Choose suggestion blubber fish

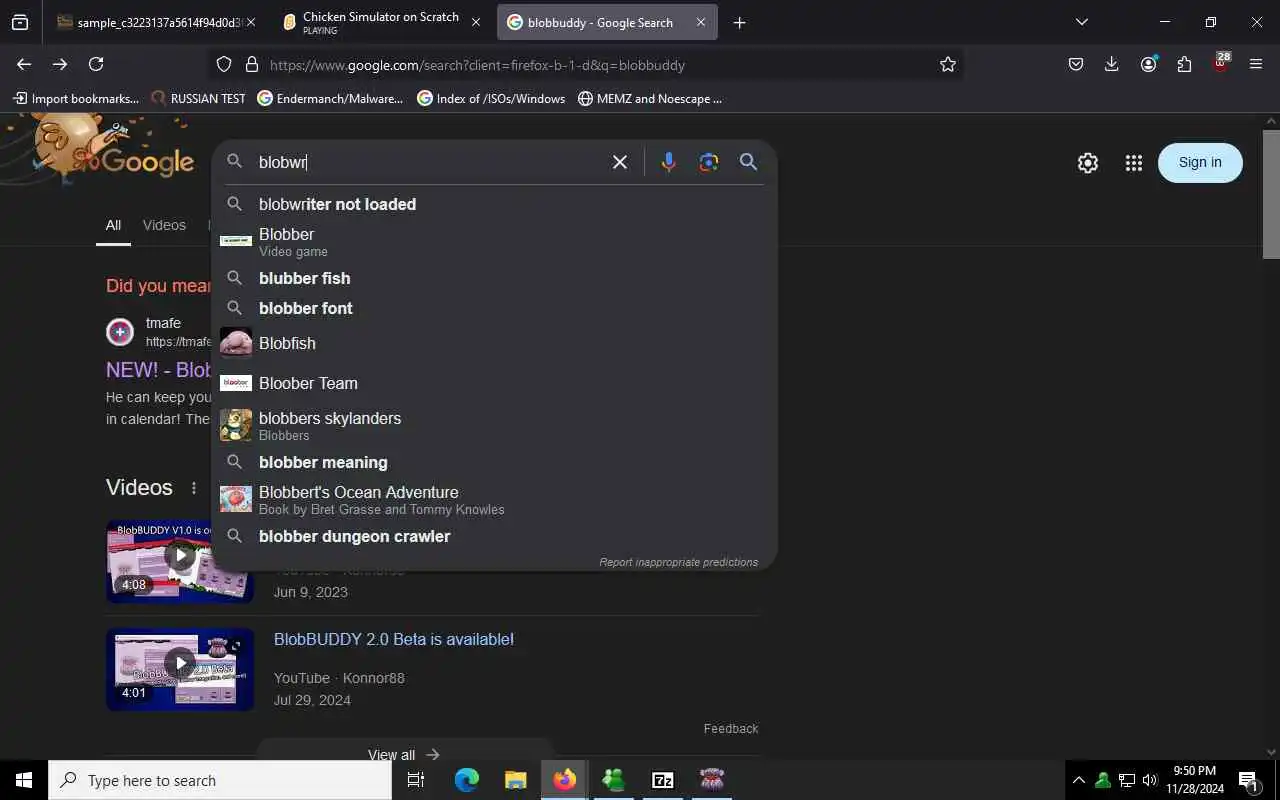pyautogui.click(x=494, y=278)
